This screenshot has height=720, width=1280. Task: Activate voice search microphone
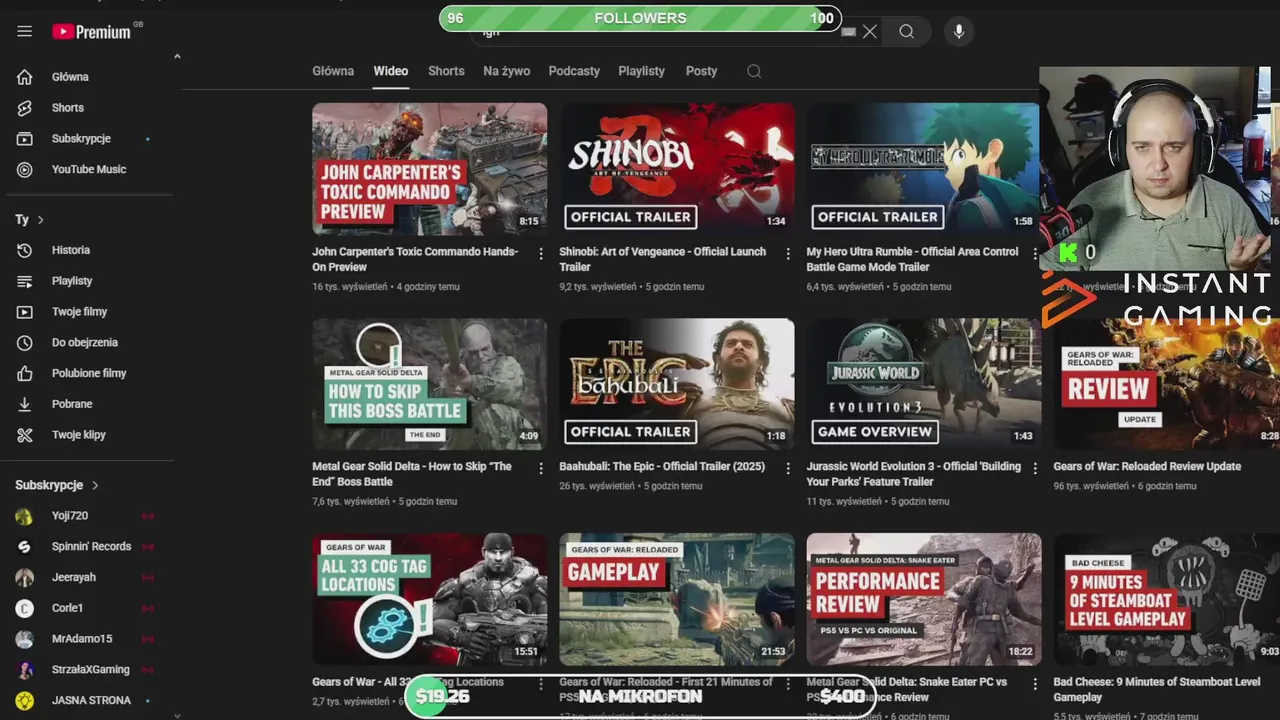point(958,32)
